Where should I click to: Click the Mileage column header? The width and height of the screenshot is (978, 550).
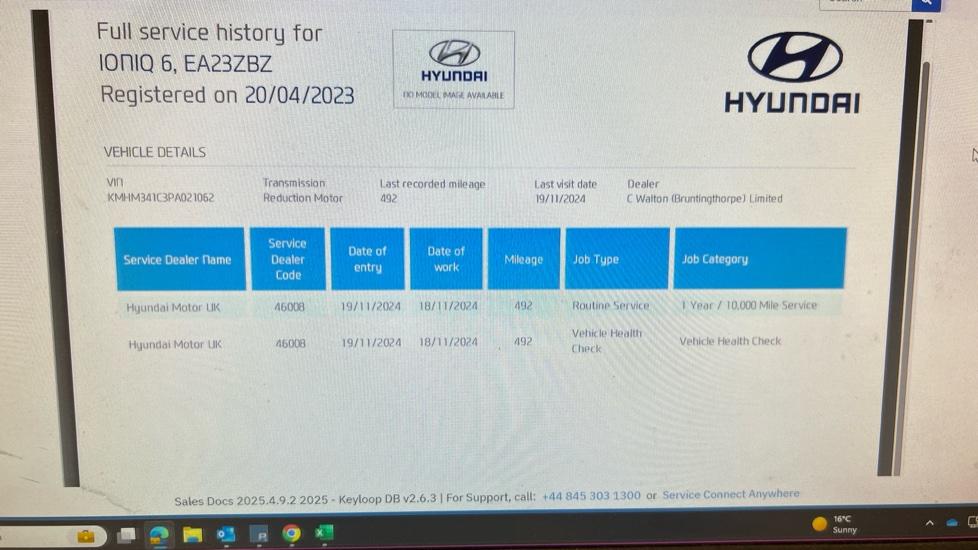pyautogui.click(x=524, y=259)
